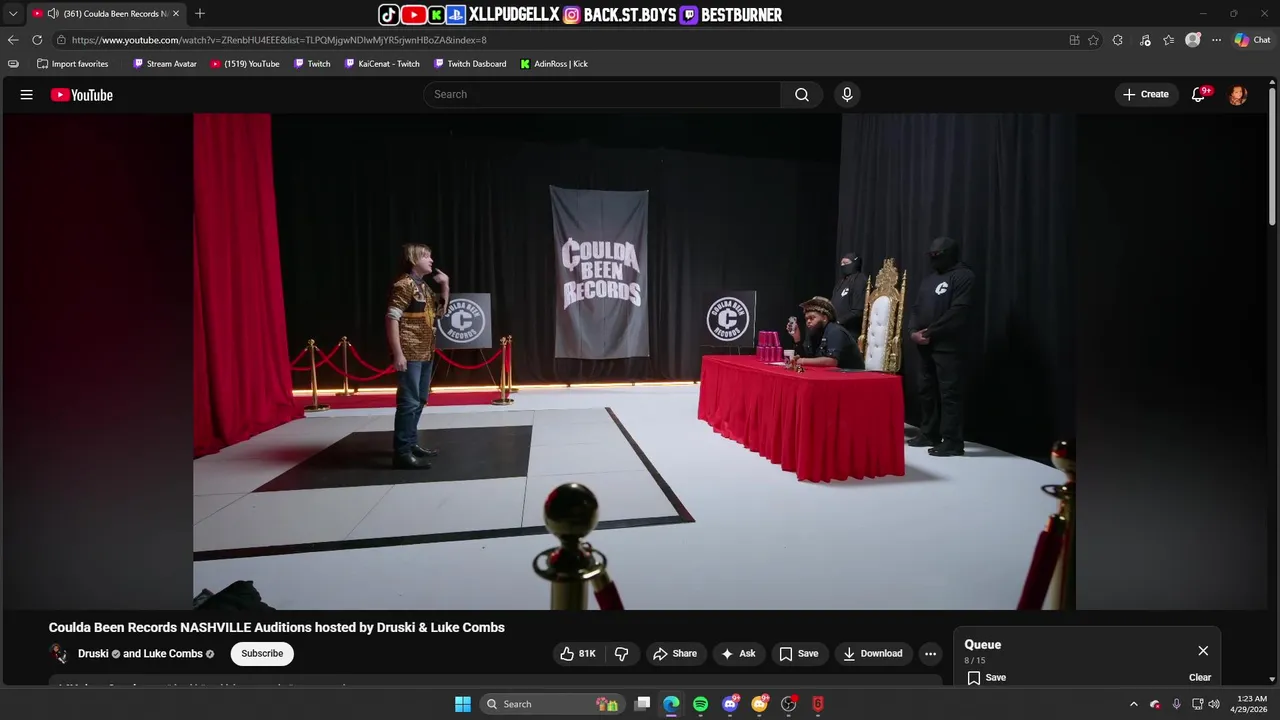The image size is (1280, 720).
Task: Open the AdinRoss | Kick bookmark
Action: tap(554, 64)
